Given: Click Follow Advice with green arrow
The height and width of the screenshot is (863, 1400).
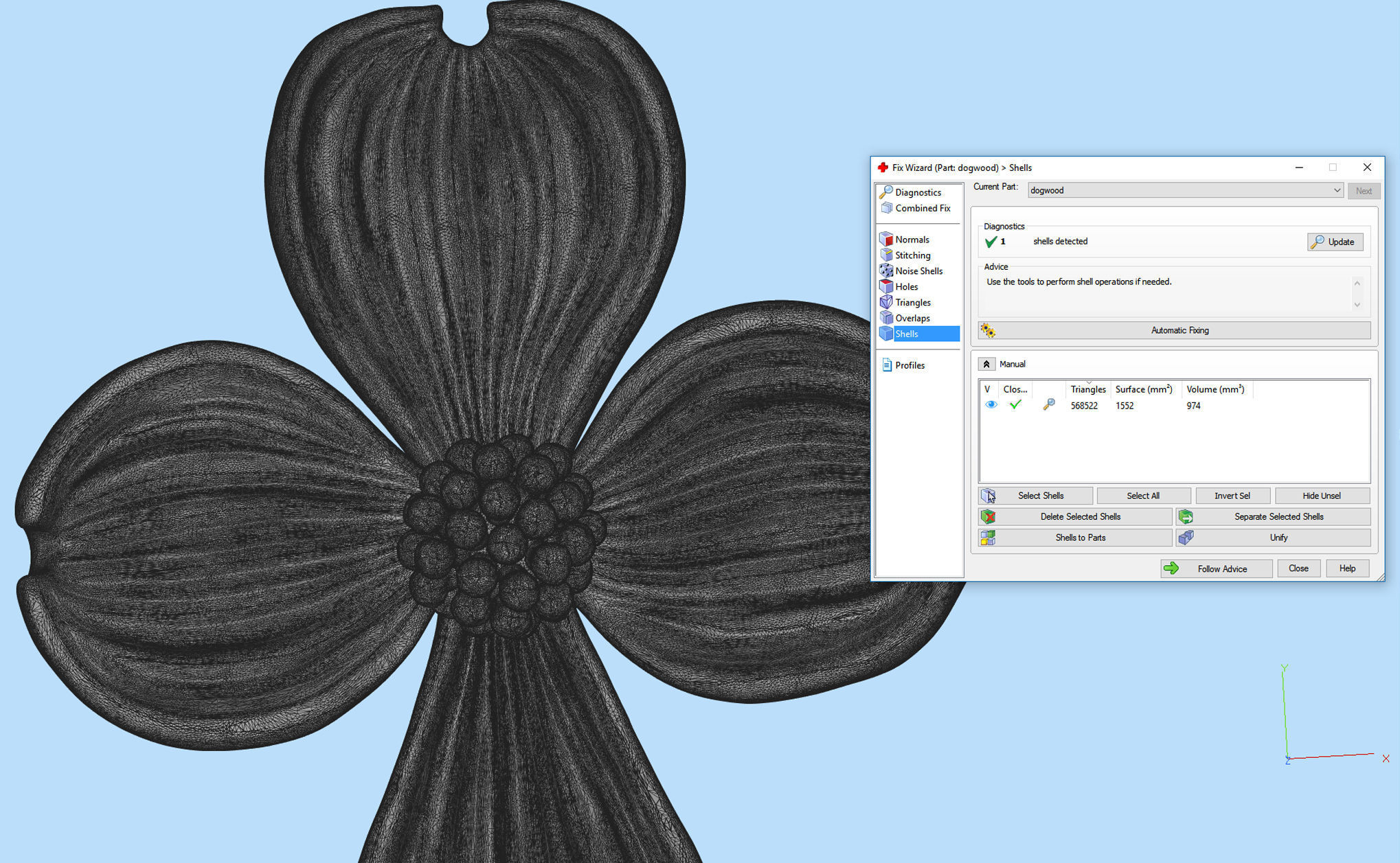Looking at the screenshot, I should click(1216, 568).
